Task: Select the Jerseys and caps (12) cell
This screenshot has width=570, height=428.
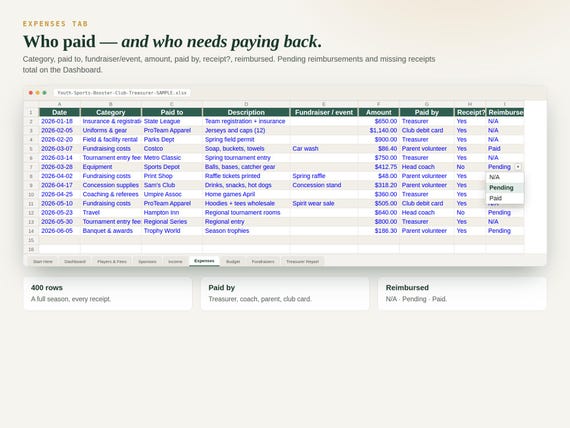Action: tap(246, 131)
